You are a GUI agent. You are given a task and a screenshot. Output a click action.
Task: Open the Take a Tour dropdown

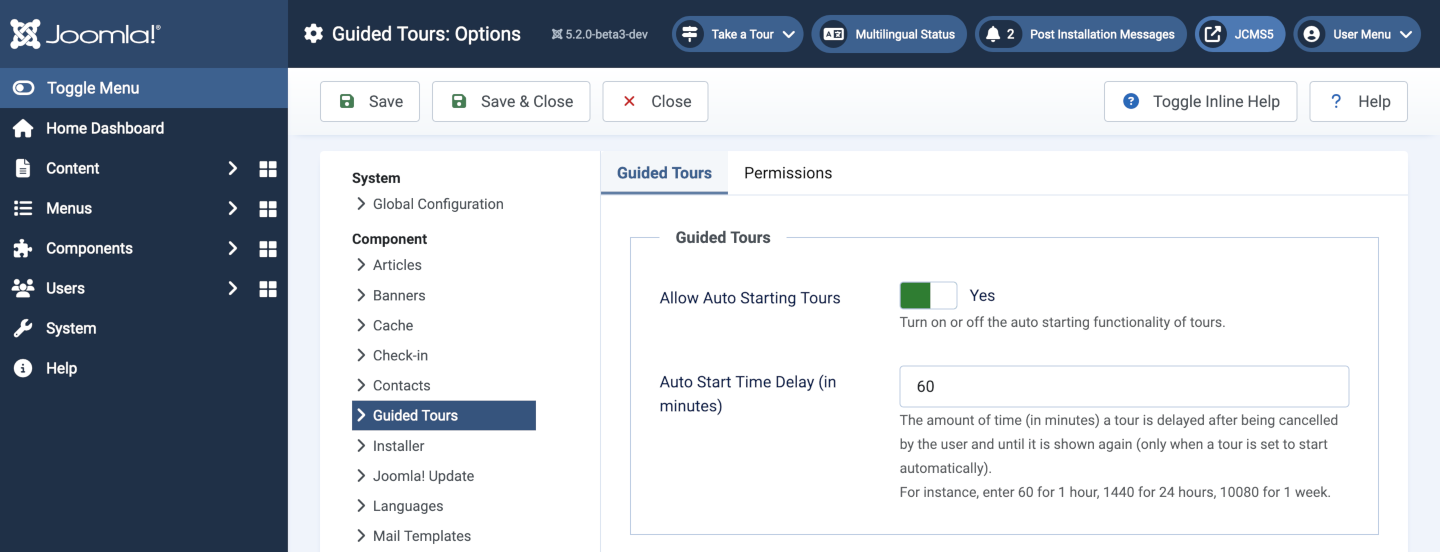pos(737,34)
